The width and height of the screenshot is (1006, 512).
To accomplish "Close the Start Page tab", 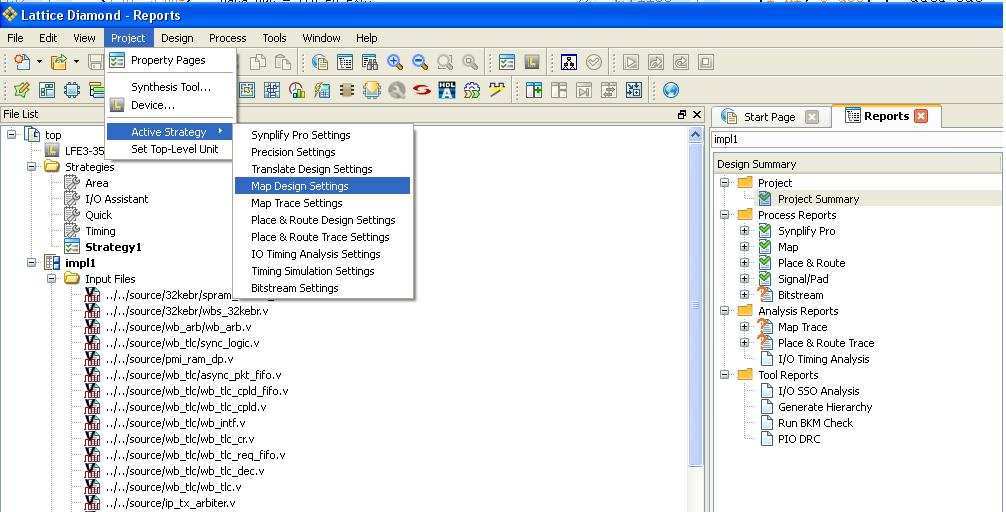I will [812, 117].
